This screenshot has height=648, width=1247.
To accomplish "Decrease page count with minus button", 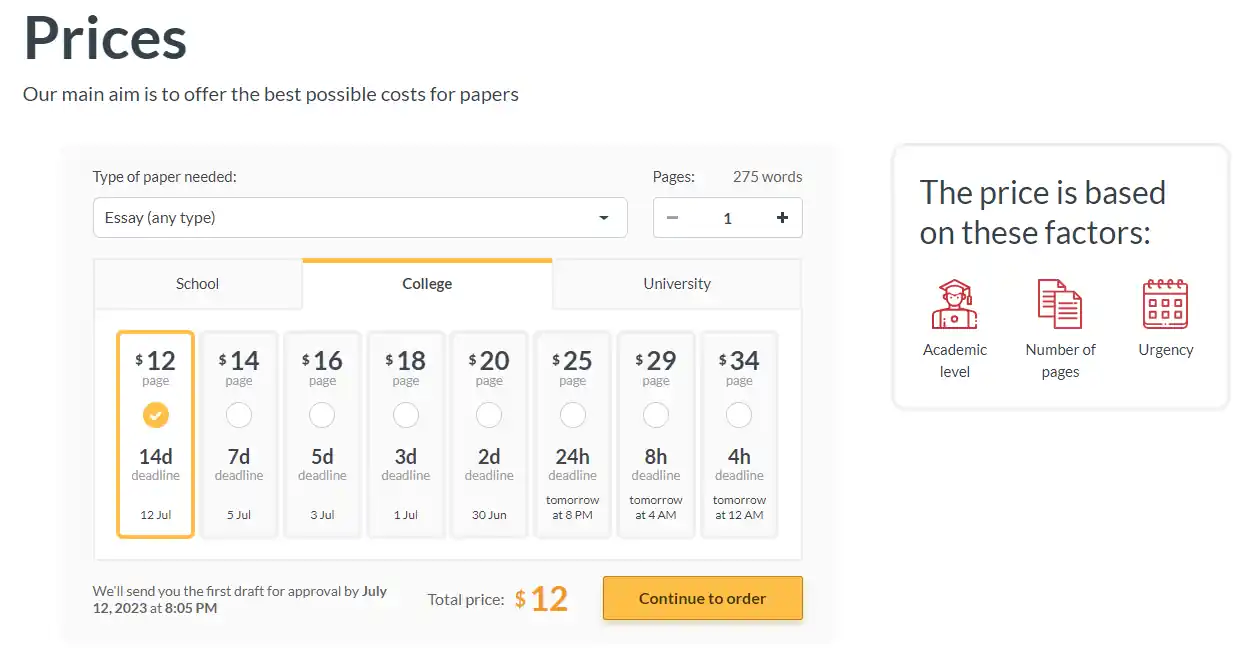I will [x=673, y=218].
